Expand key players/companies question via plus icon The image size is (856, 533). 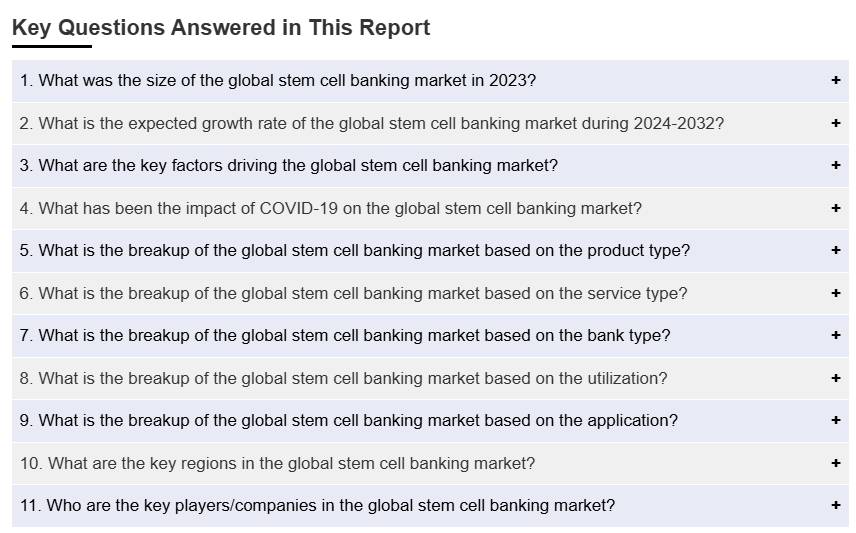coord(836,505)
